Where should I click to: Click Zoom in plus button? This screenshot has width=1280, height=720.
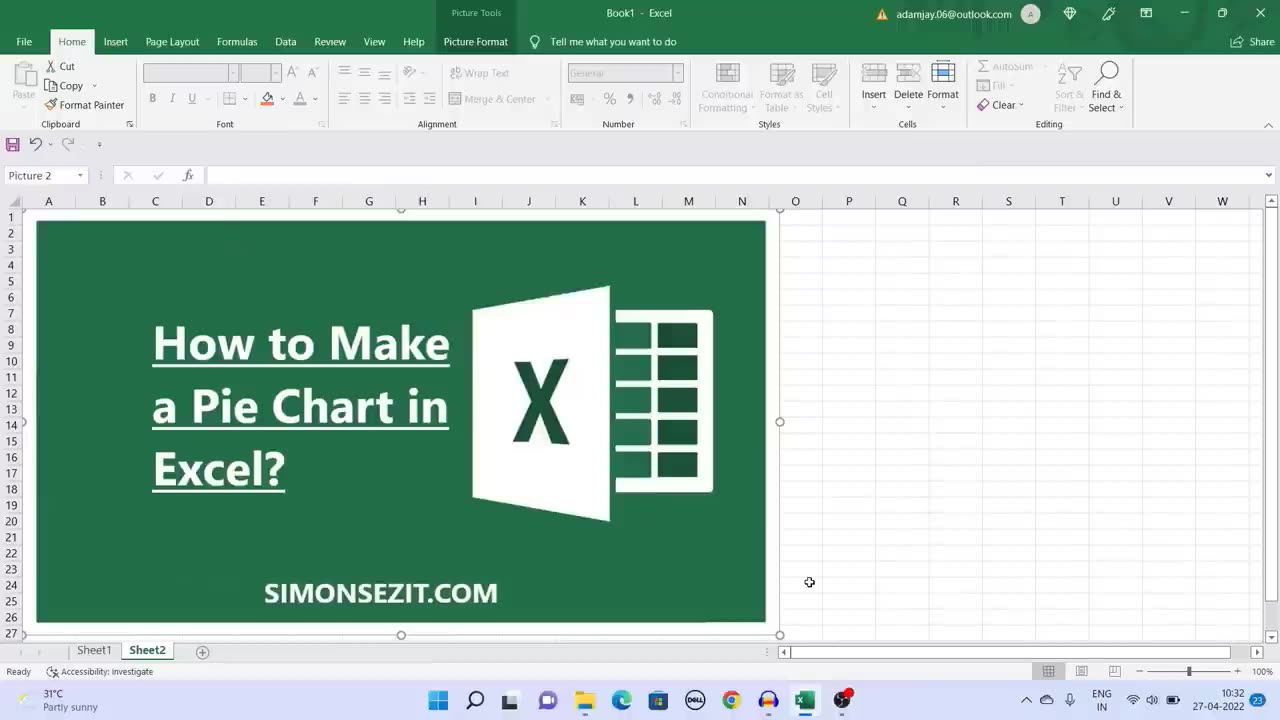pyautogui.click(x=1237, y=671)
